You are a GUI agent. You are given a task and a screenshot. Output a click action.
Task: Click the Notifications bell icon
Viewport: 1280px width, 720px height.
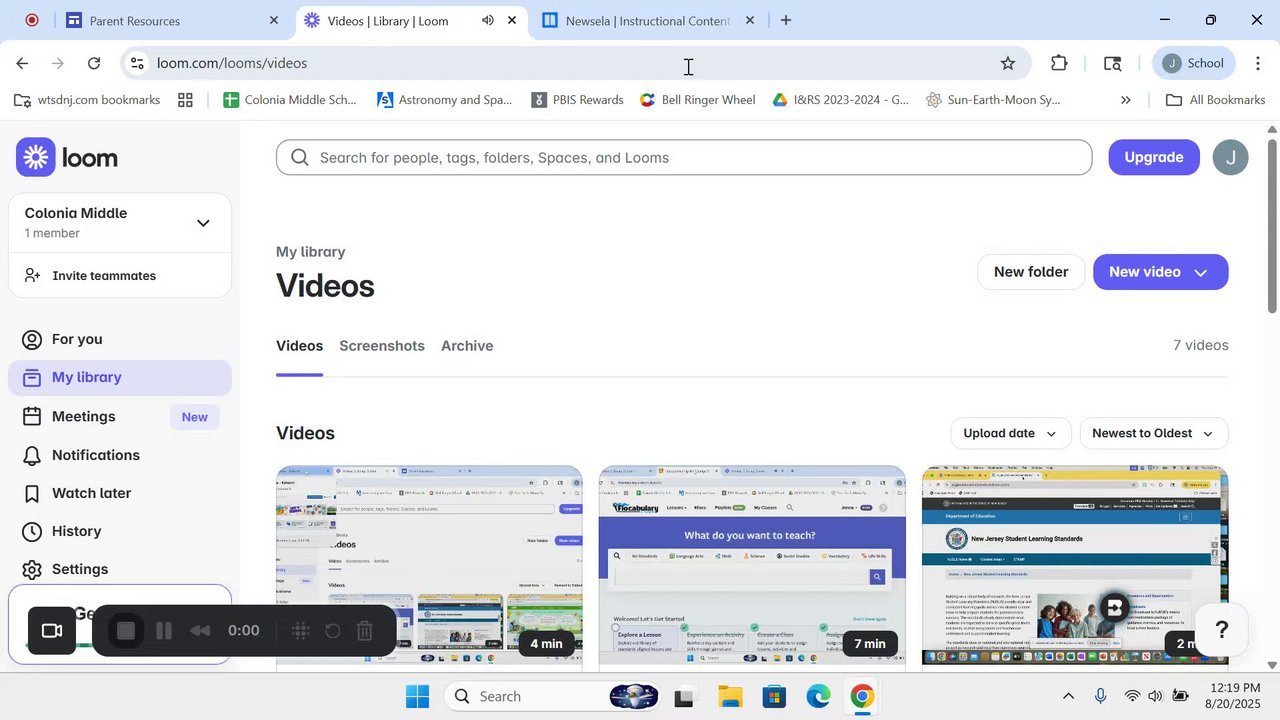[x=32, y=455]
